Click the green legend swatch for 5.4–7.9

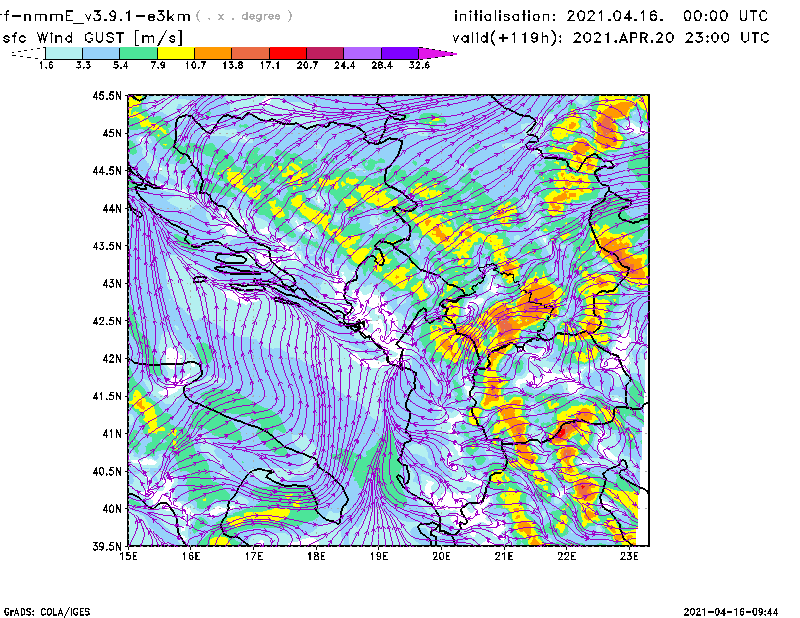click(138, 53)
